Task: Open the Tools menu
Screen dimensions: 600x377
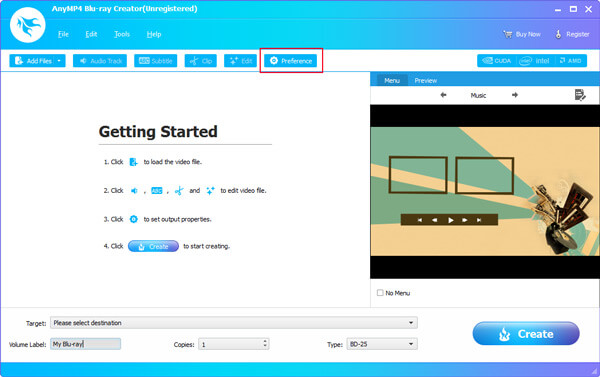Action: pyautogui.click(x=122, y=34)
